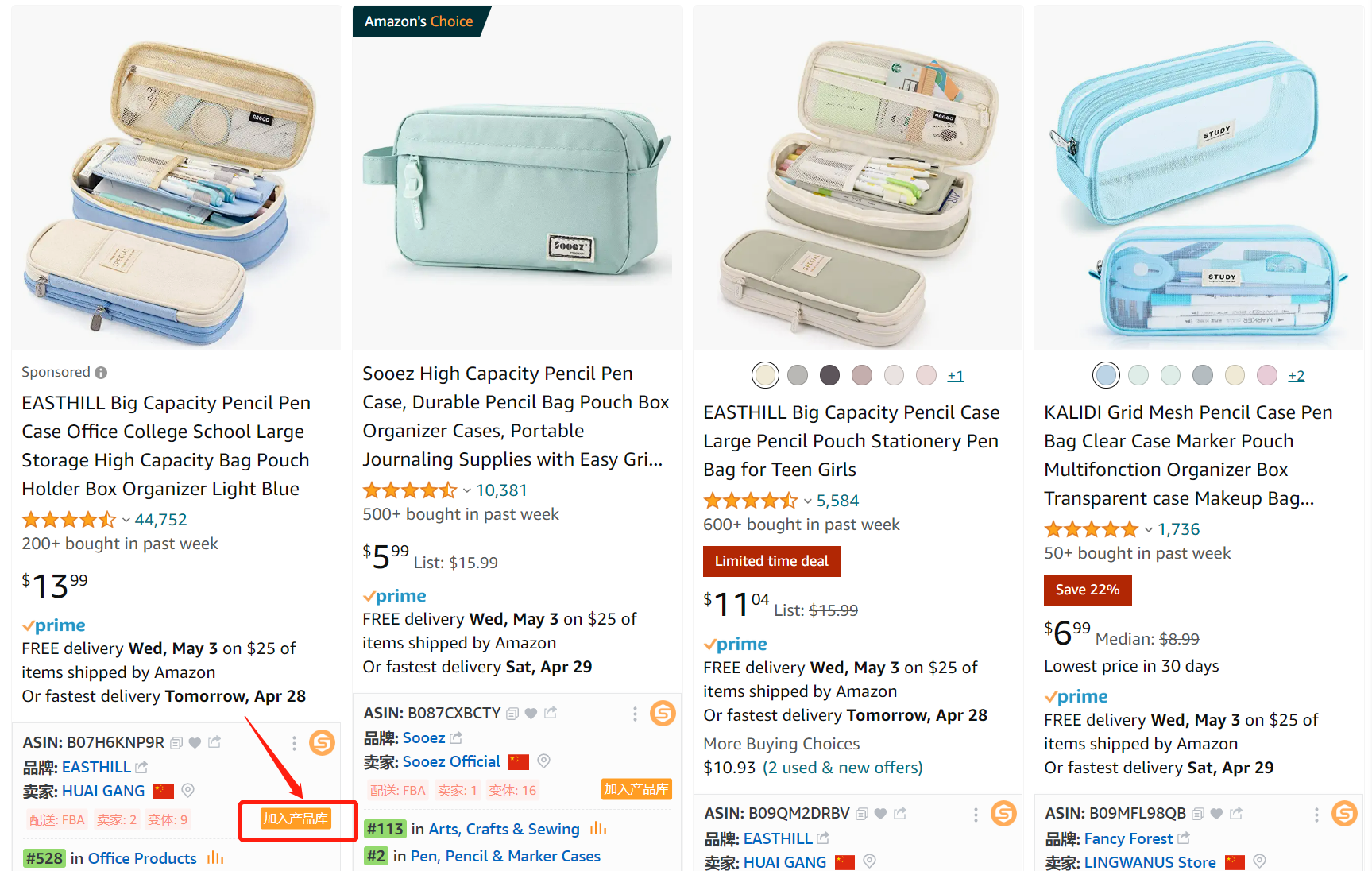Click orange S logo in B07H6KNP9R panel
Viewport: 1372px width, 871px height.
[x=322, y=742]
